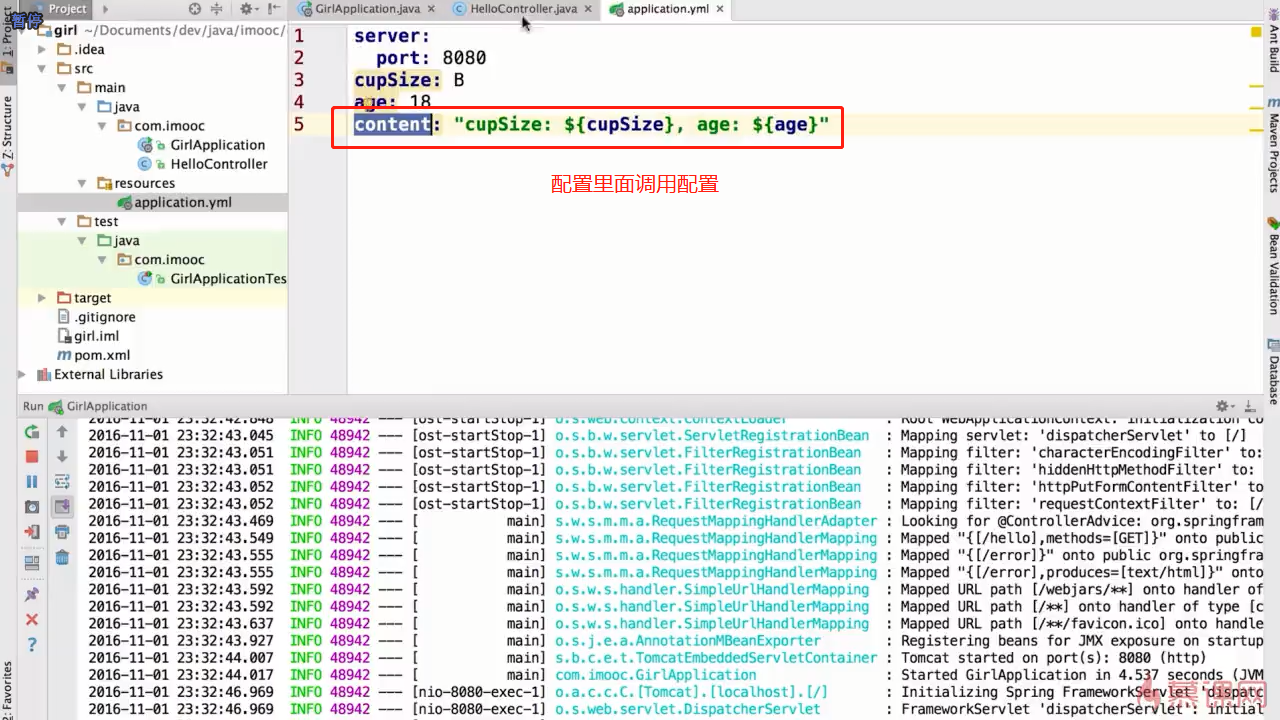Image resolution: width=1280 pixels, height=720 pixels.
Task: Collapse the girl project root node
Action: tap(24, 31)
